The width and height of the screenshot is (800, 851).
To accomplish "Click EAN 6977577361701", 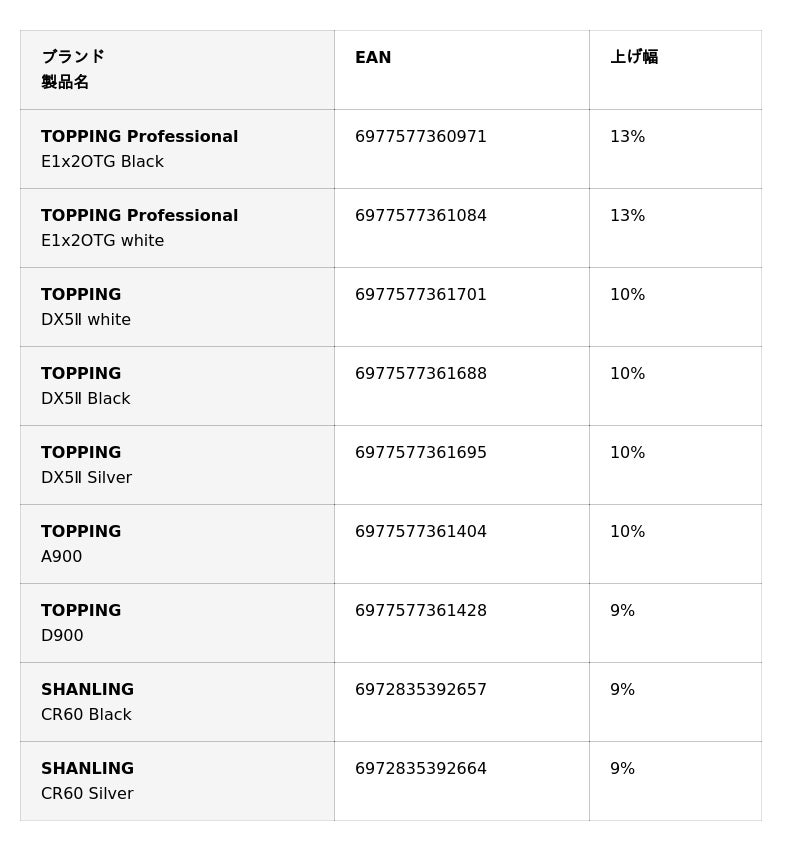I will click(421, 294).
